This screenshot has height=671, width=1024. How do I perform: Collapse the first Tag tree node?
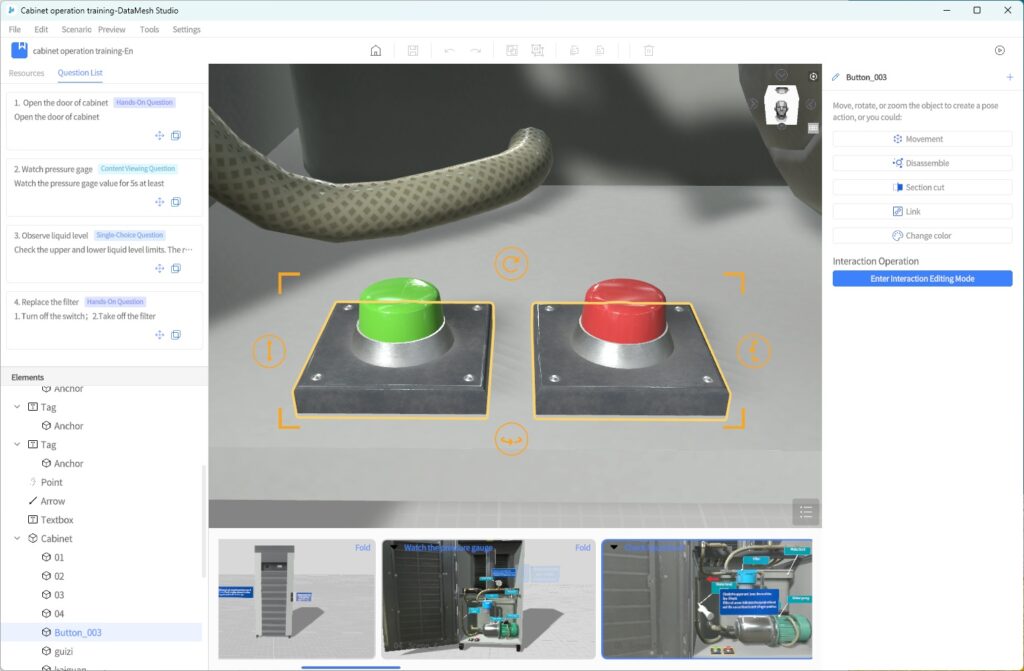point(17,407)
